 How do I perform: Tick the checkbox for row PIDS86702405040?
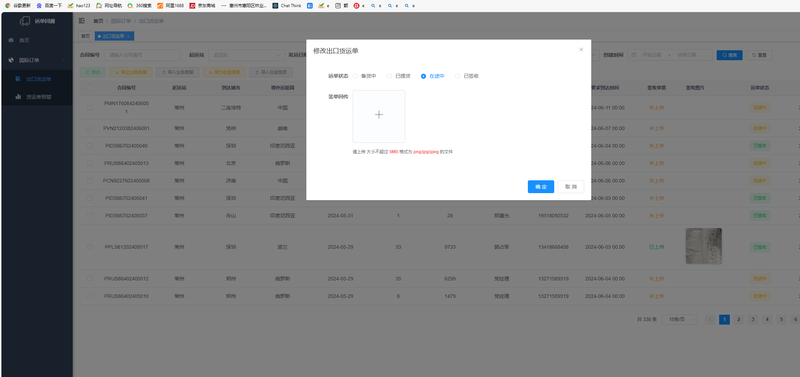tap(90, 145)
